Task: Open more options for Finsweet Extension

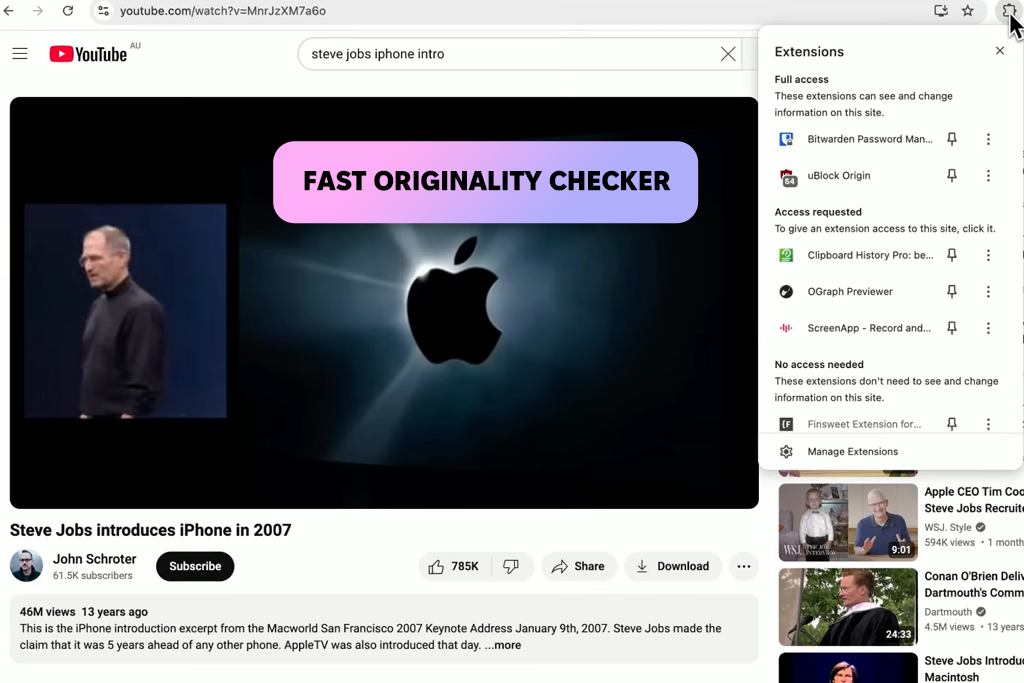Action: point(988,424)
